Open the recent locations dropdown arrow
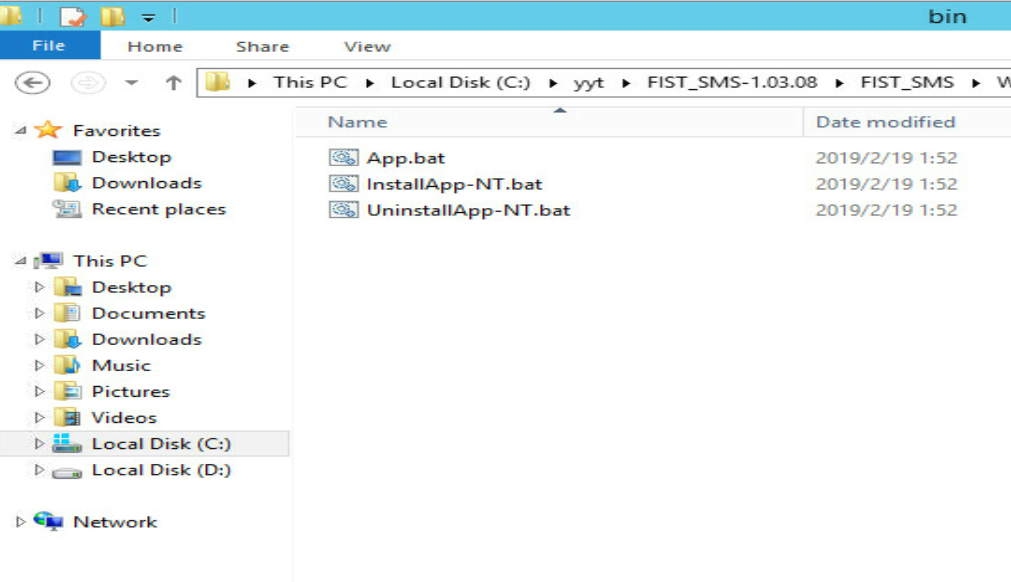 [132, 82]
